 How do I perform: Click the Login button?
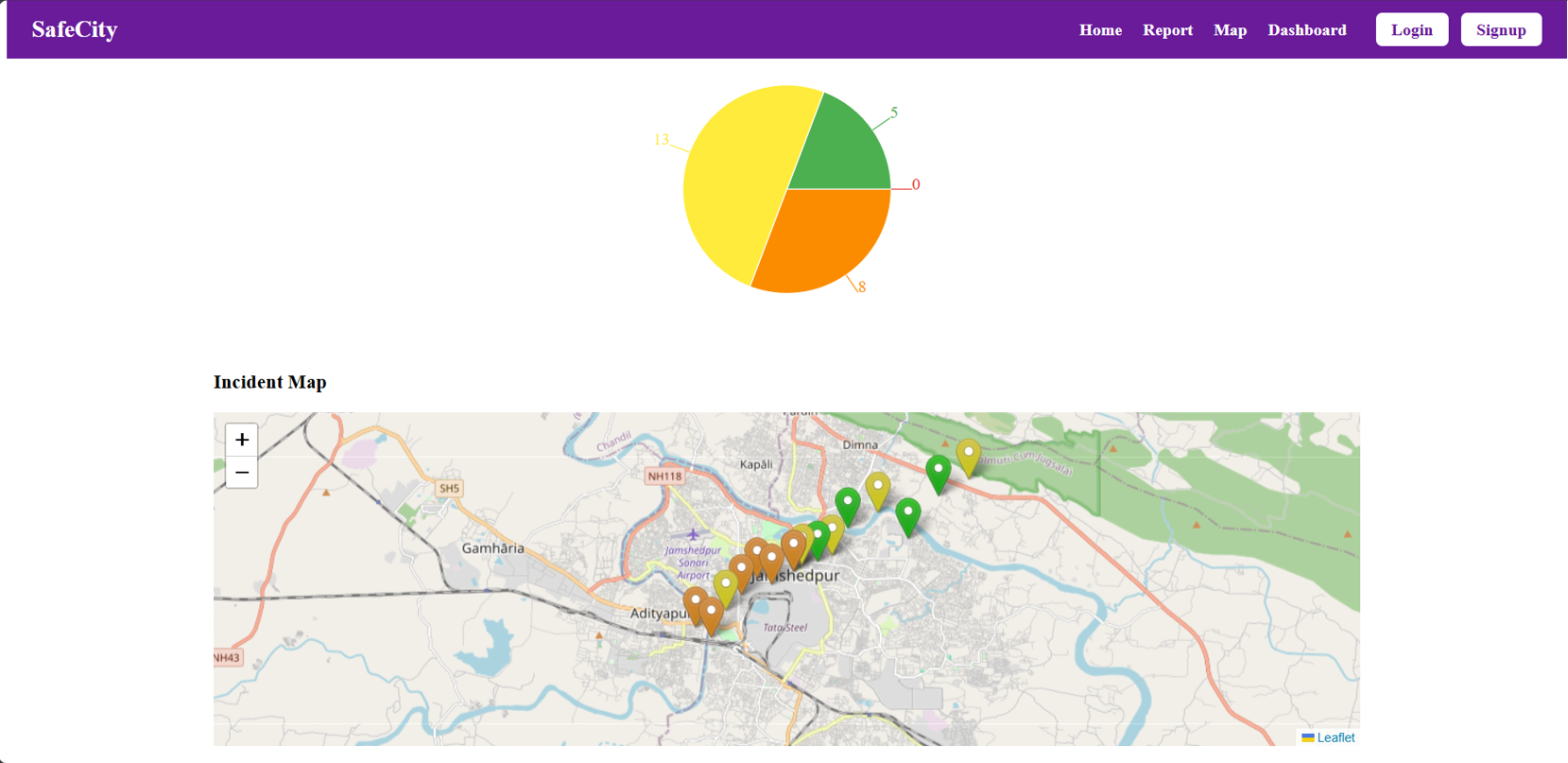coord(1412,29)
